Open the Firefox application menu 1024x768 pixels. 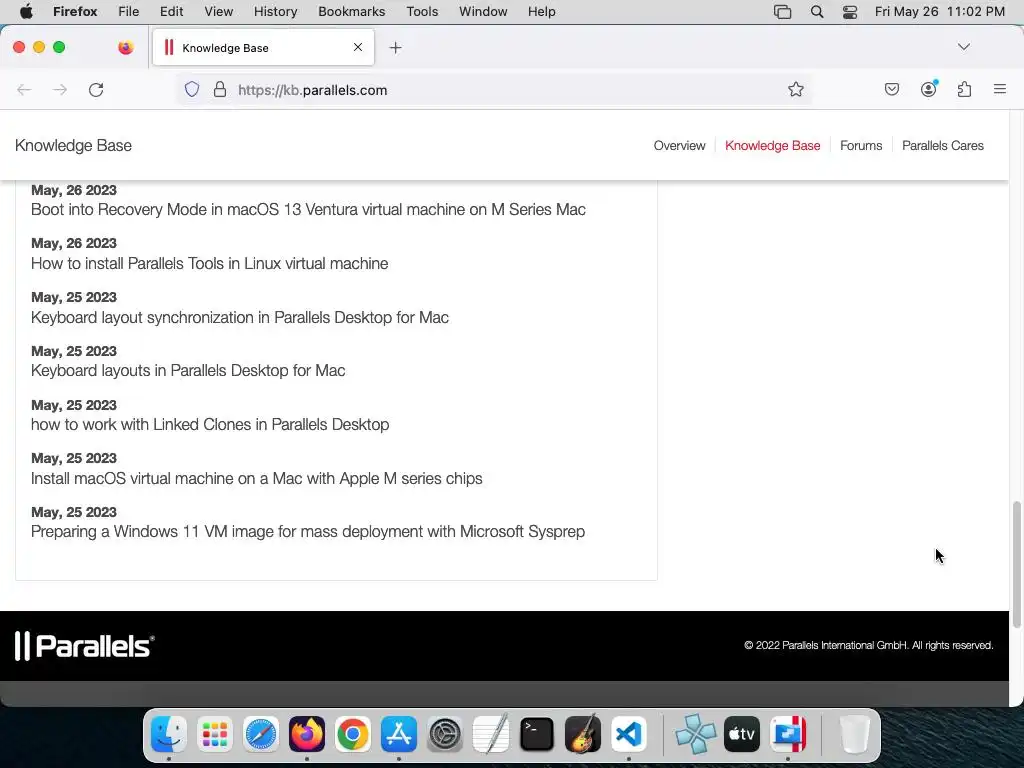coord(75,12)
